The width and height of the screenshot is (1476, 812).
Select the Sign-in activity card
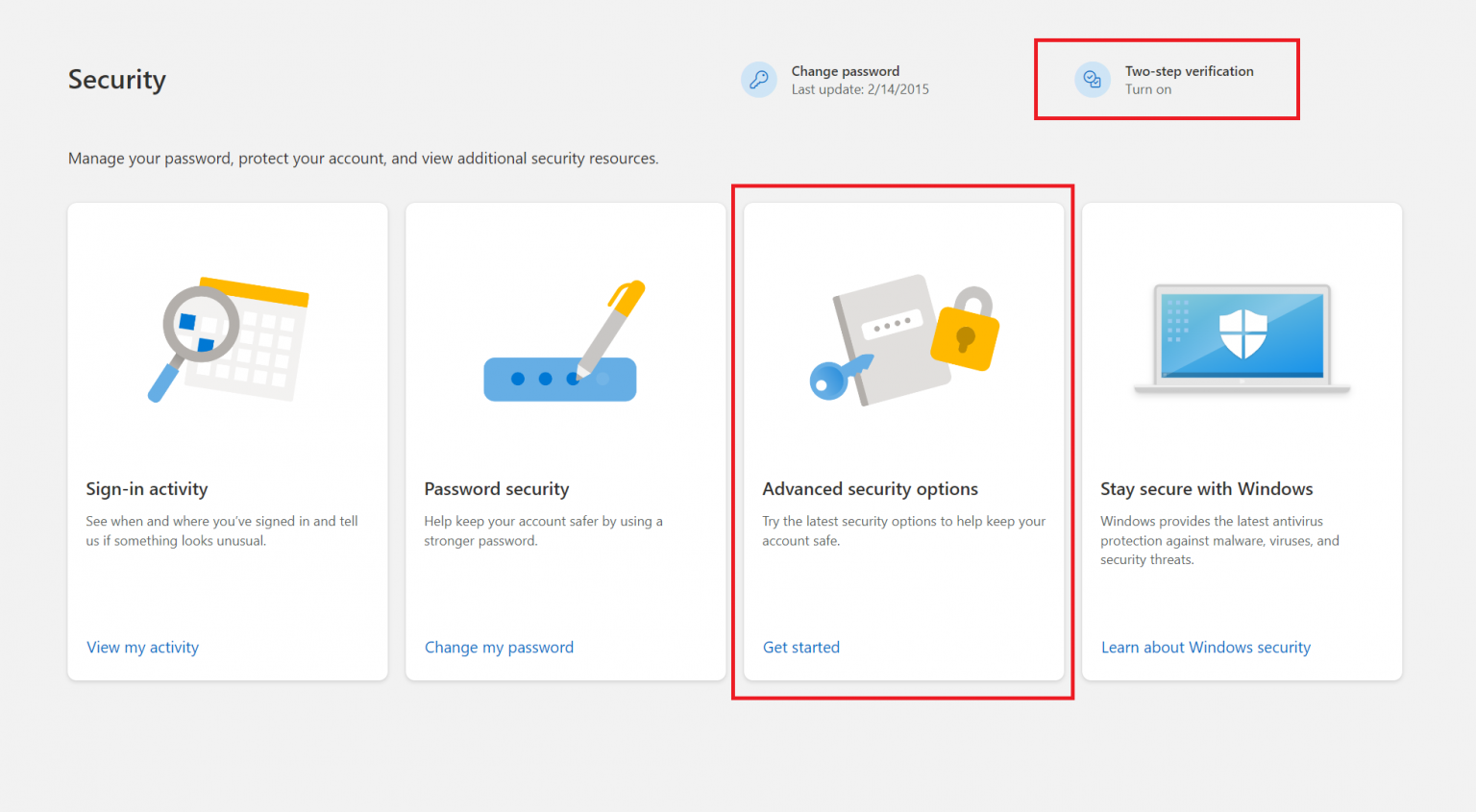227,442
